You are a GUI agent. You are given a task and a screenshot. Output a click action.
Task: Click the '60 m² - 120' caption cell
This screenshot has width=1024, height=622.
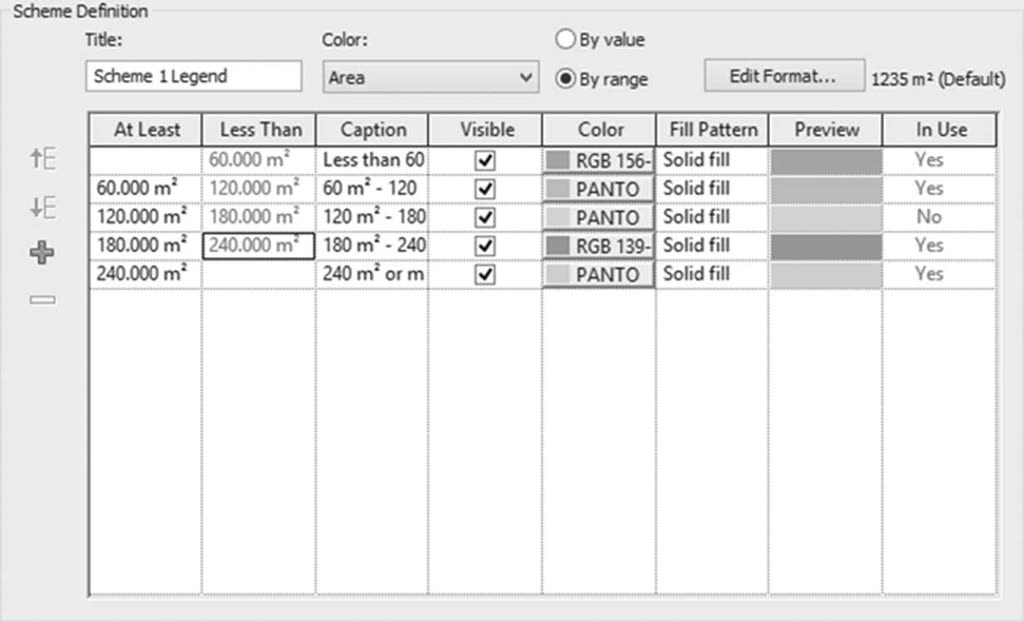point(372,189)
